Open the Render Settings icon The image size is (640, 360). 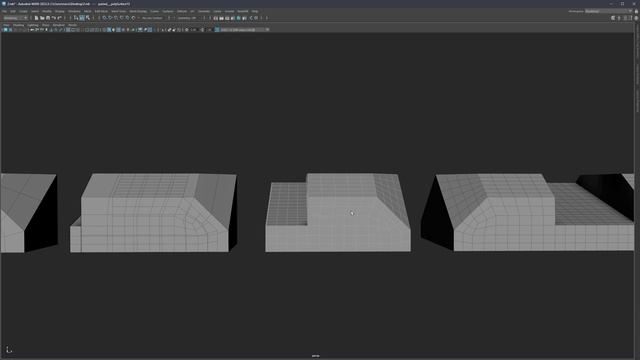tap(233, 18)
